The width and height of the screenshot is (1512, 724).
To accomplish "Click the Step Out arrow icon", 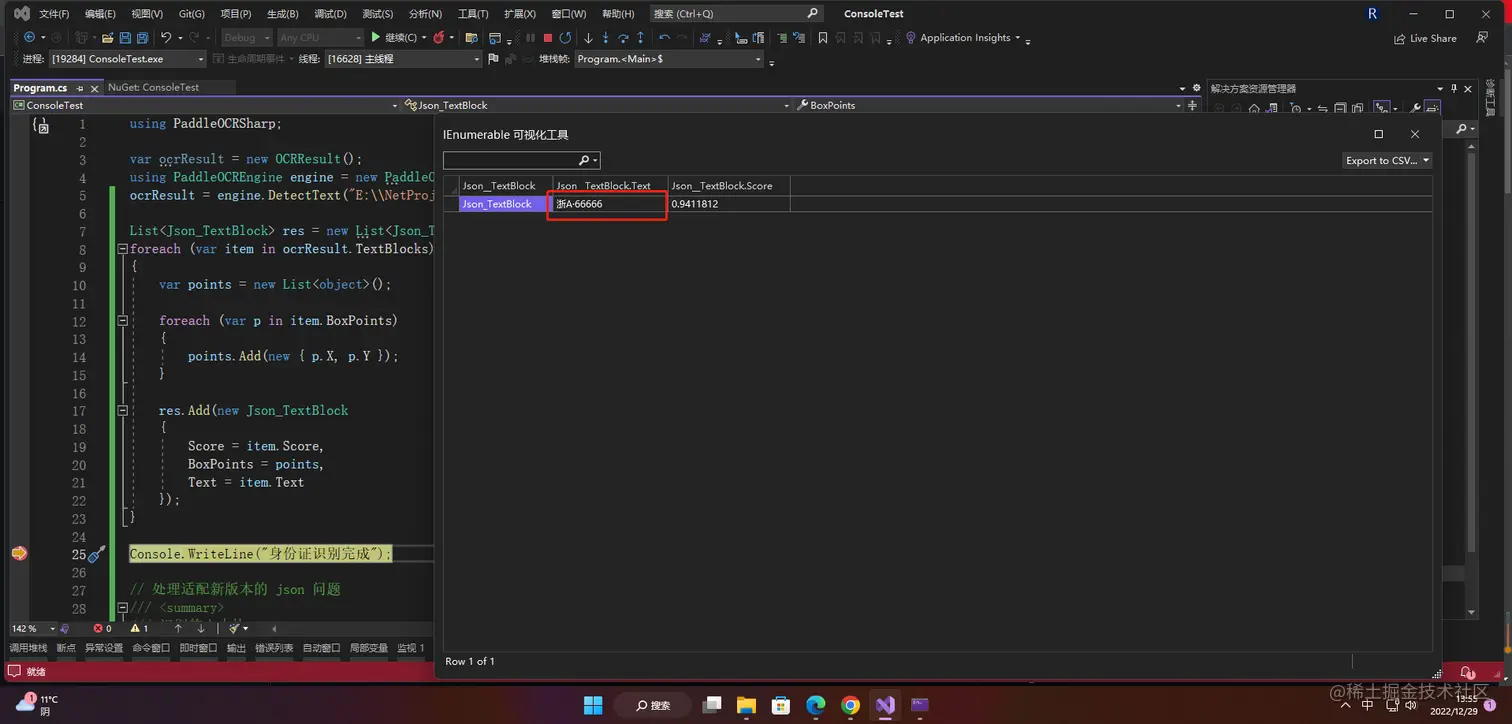I will click(x=641, y=38).
